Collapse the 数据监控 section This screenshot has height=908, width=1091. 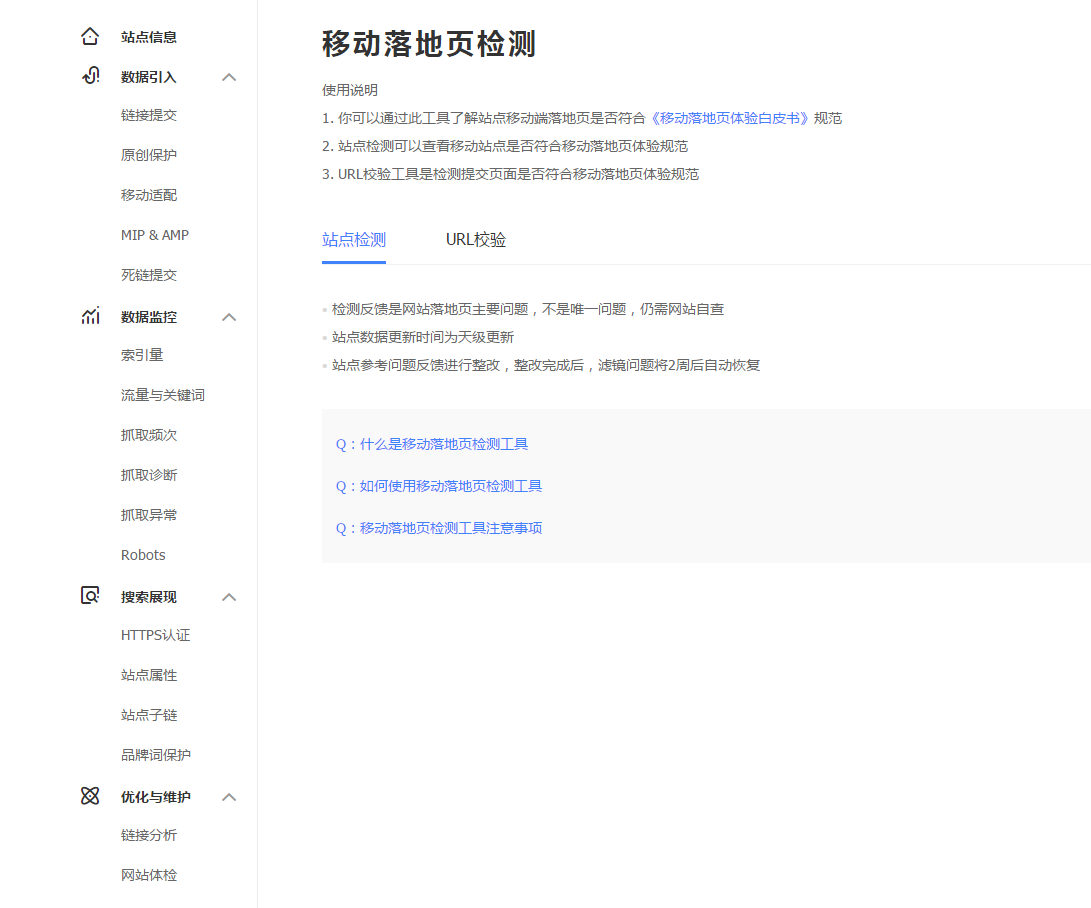(229, 316)
